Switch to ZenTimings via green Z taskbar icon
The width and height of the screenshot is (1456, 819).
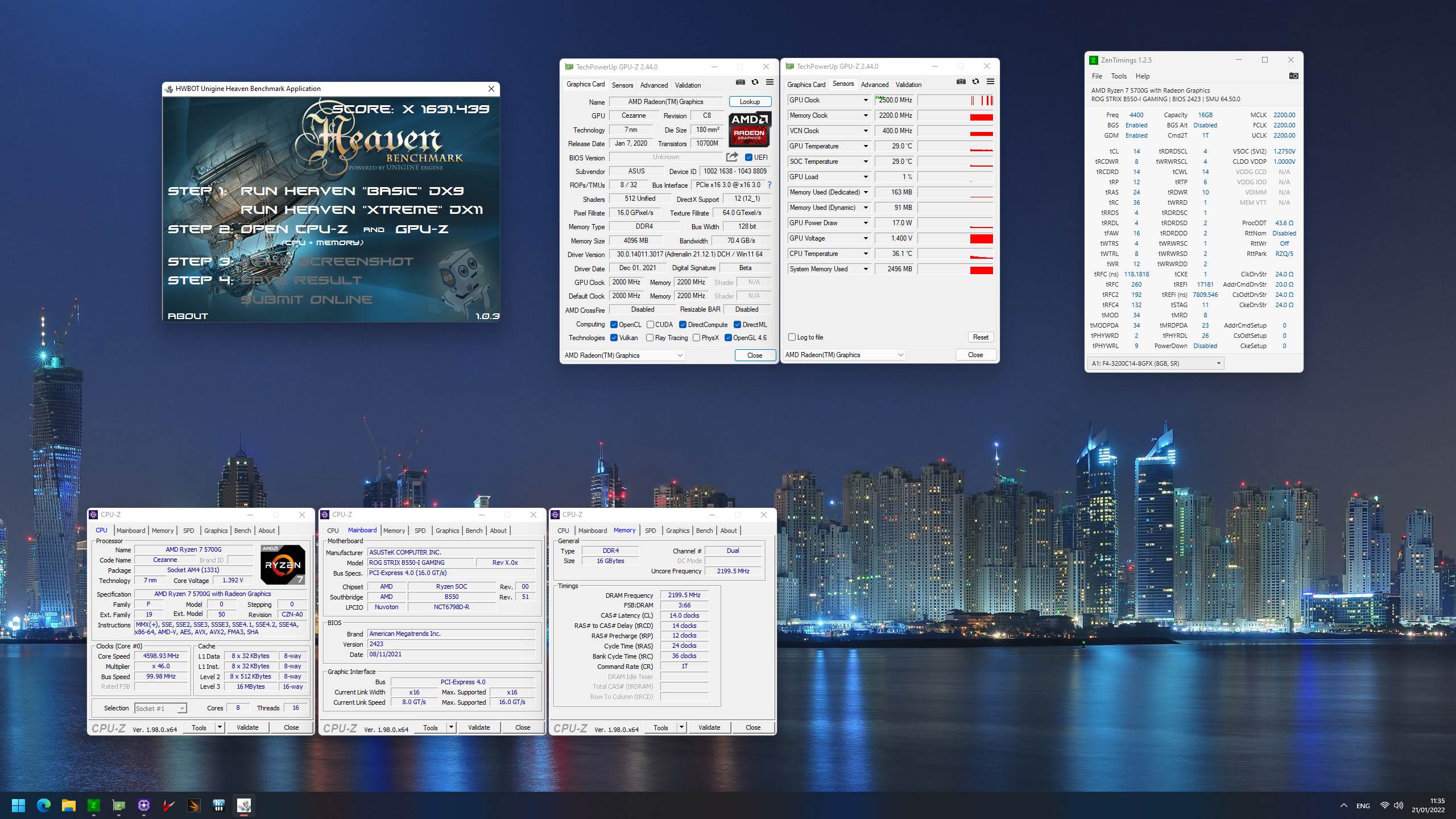[94, 805]
